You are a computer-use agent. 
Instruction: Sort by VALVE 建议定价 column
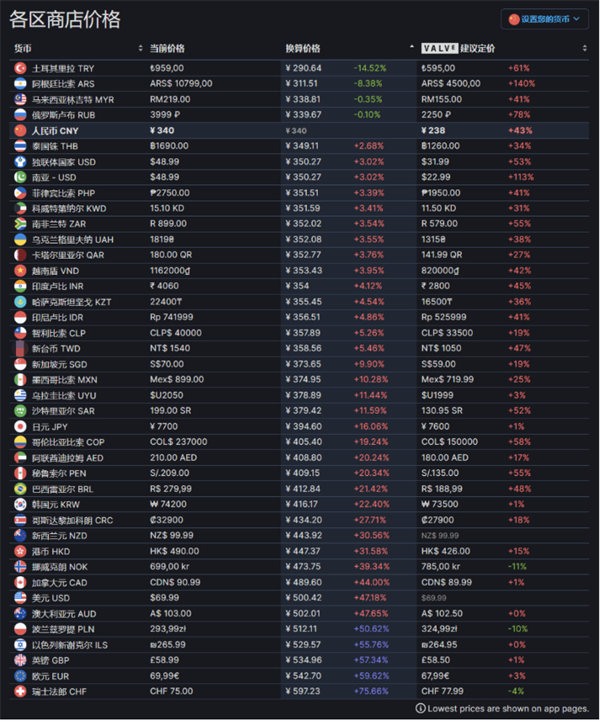coord(584,48)
